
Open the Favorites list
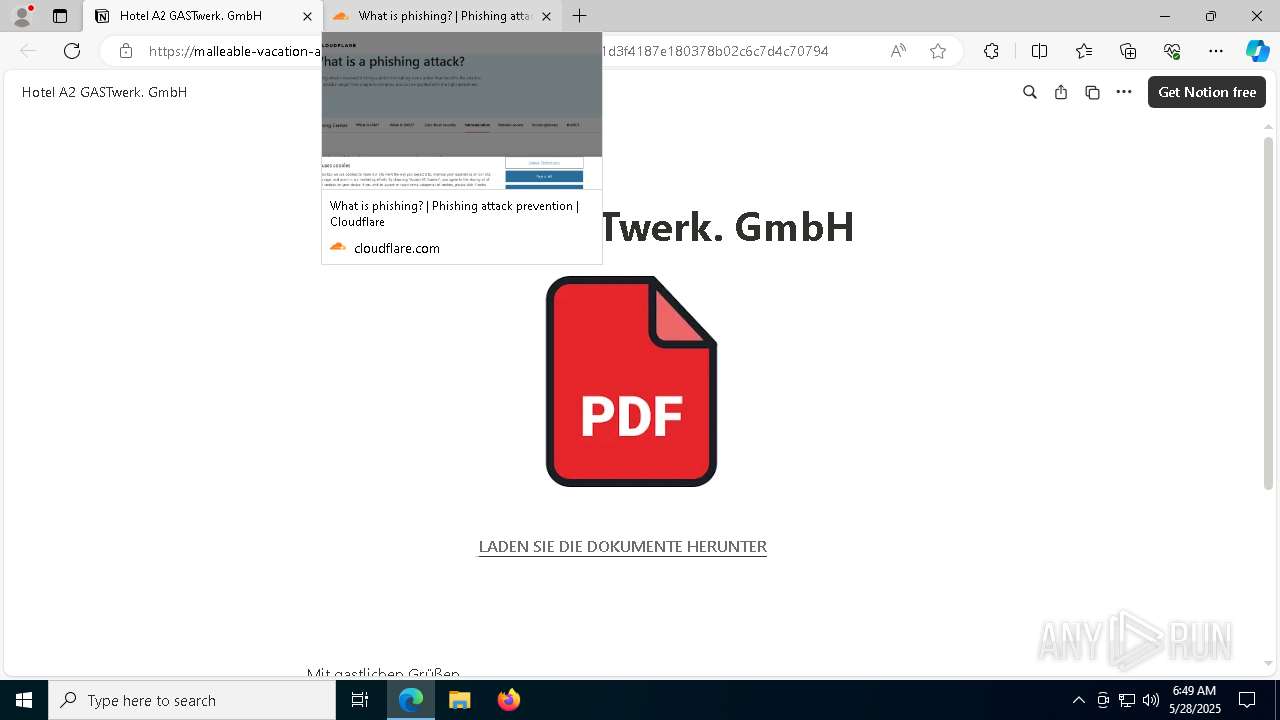(x=1084, y=51)
